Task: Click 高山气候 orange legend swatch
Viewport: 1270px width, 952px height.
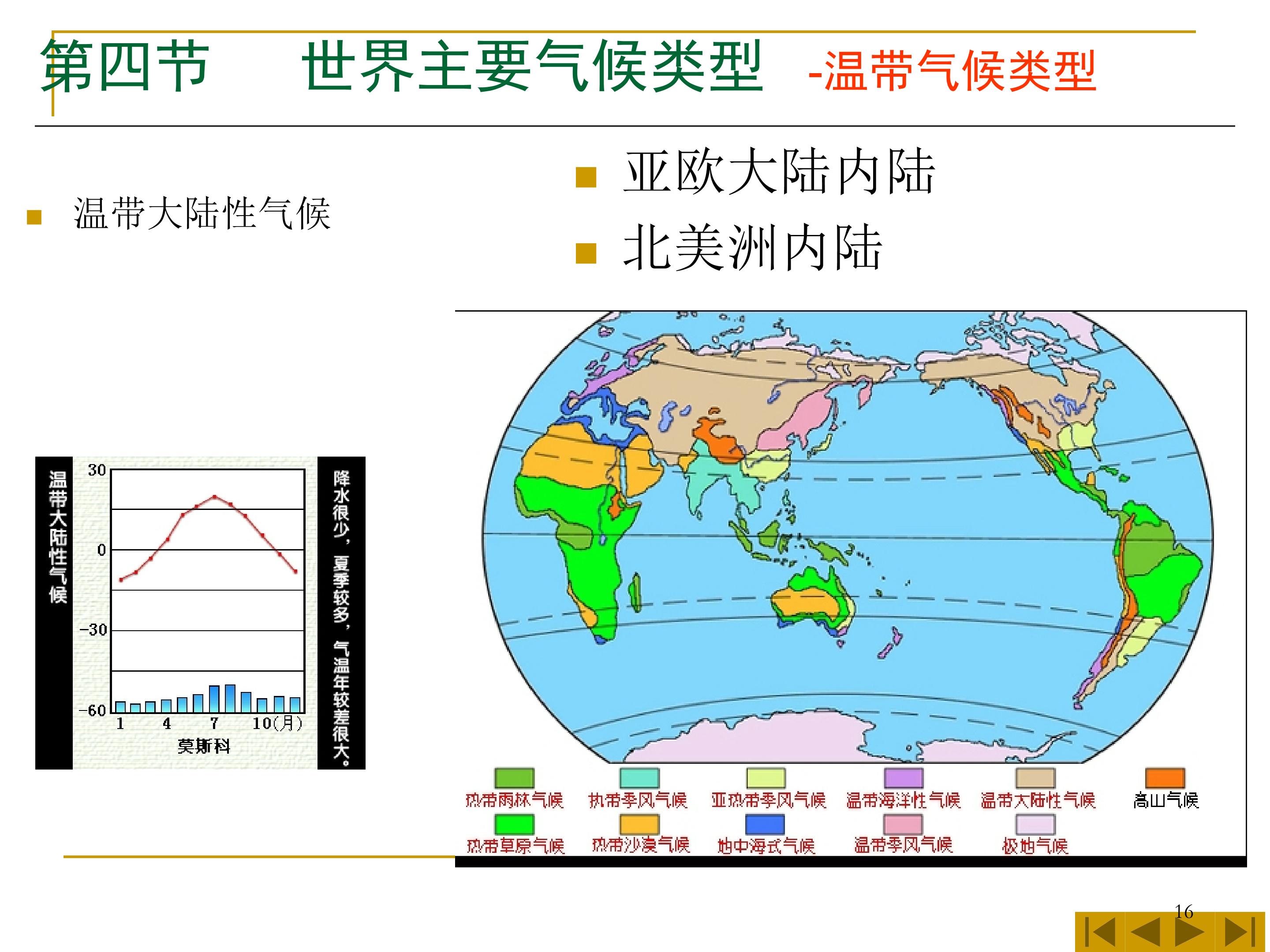Action: (x=1165, y=778)
